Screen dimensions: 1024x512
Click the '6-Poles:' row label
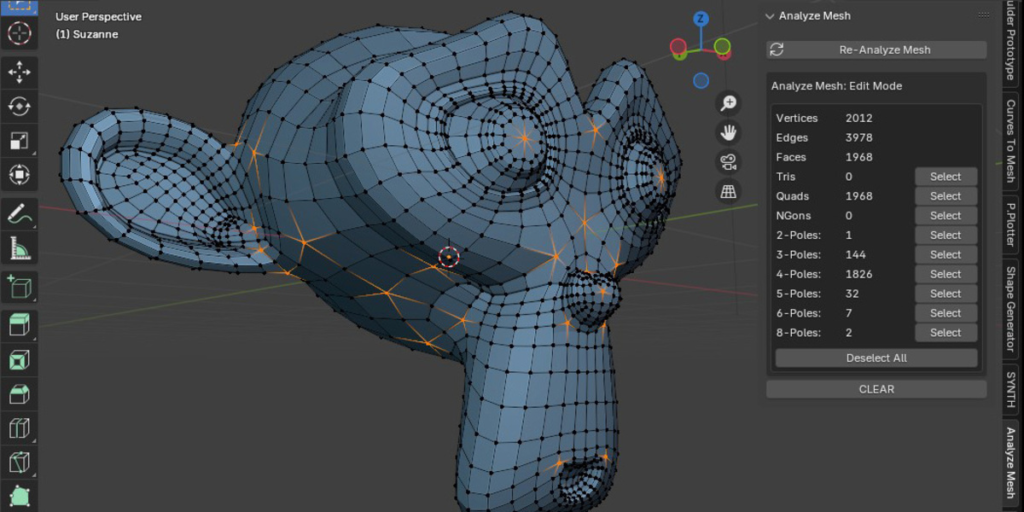tap(798, 313)
